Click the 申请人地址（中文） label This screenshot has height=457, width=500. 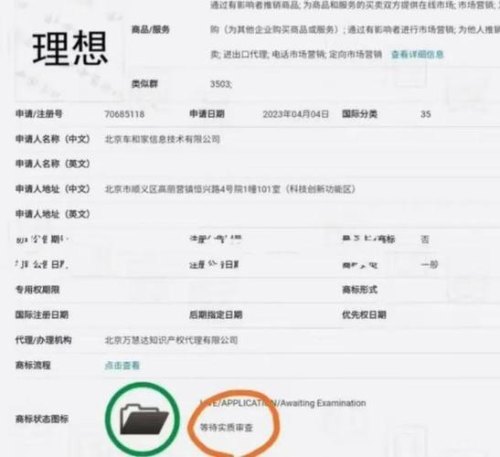(x=53, y=189)
